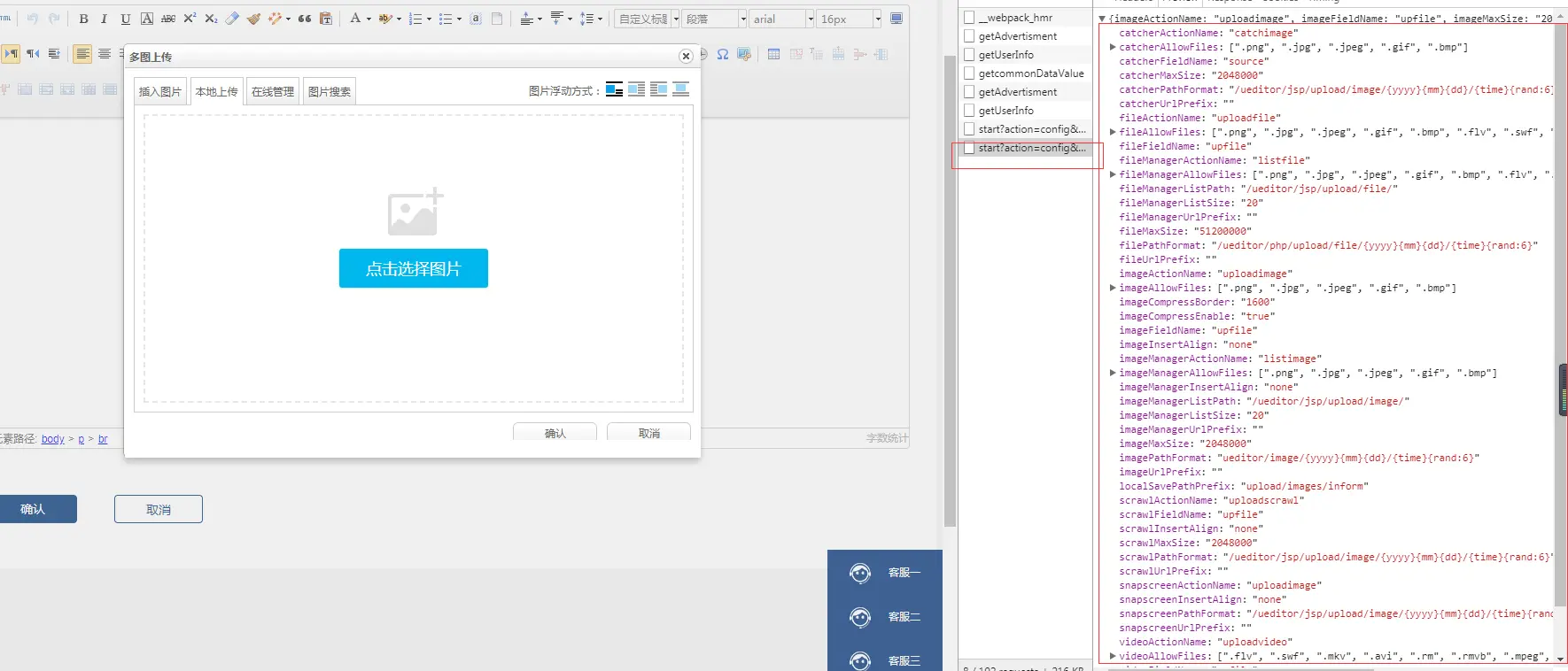Collapse the root response object
The height and width of the screenshot is (671, 1568).
click(x=1102, y=19)
